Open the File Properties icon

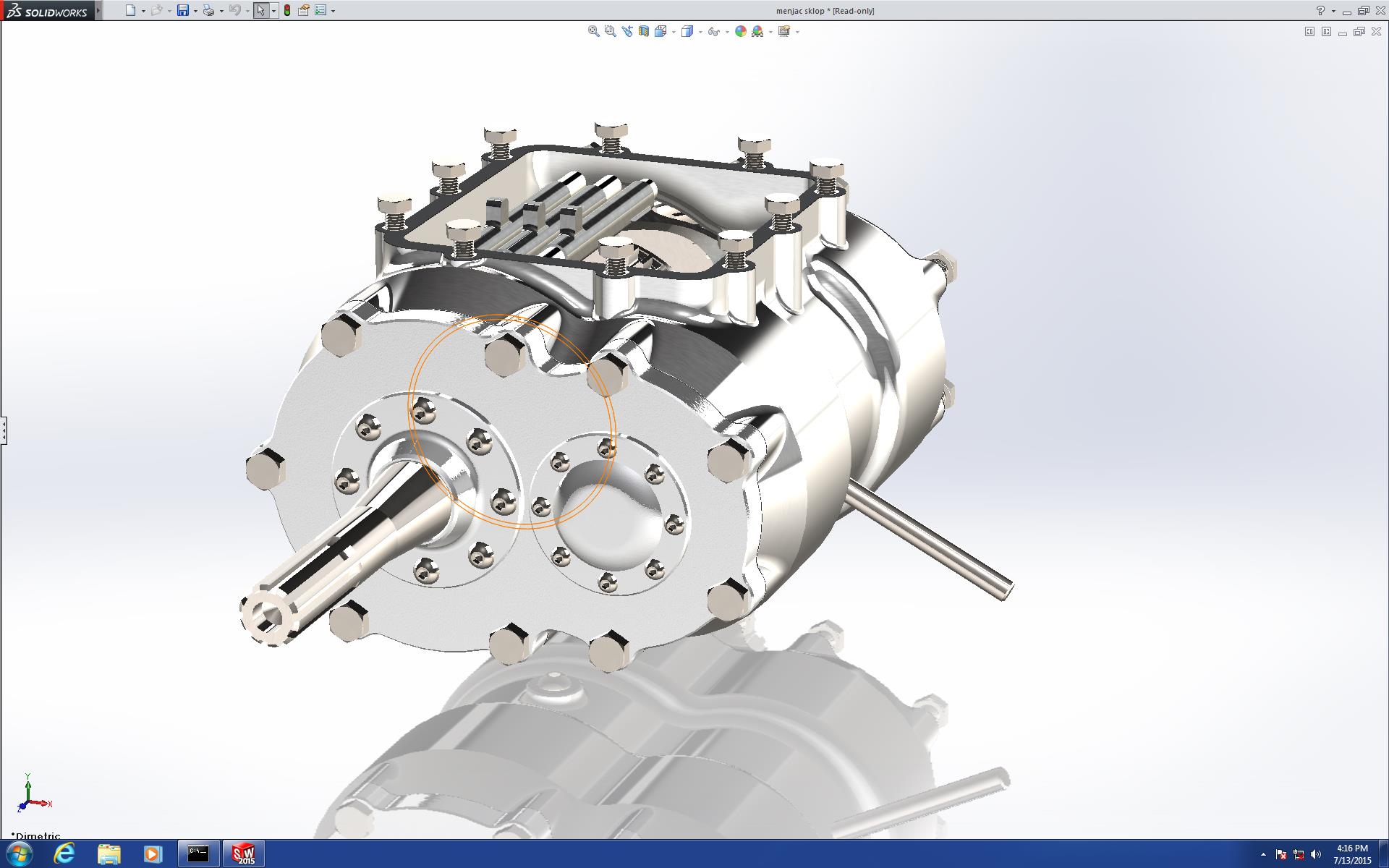[x=304, y=10]
